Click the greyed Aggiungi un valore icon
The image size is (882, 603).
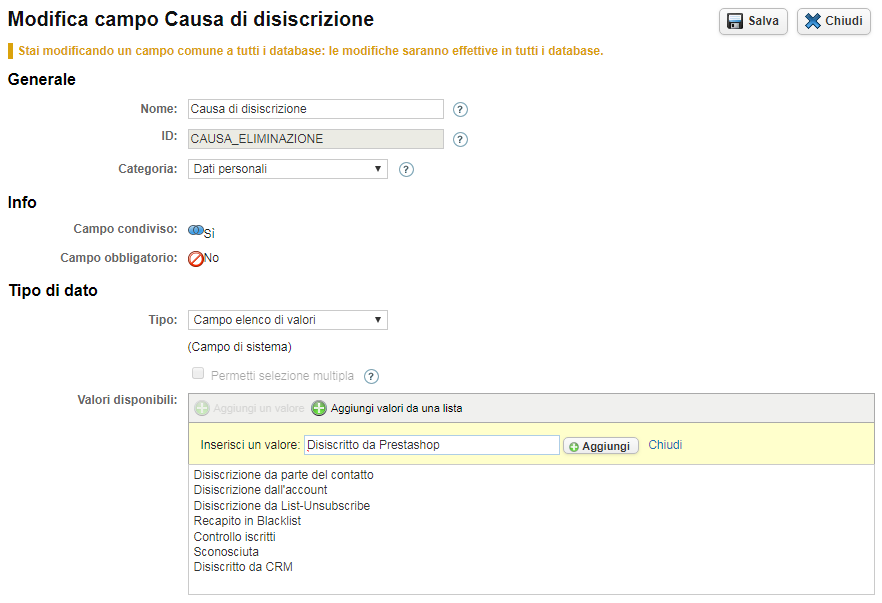point(202,408)
